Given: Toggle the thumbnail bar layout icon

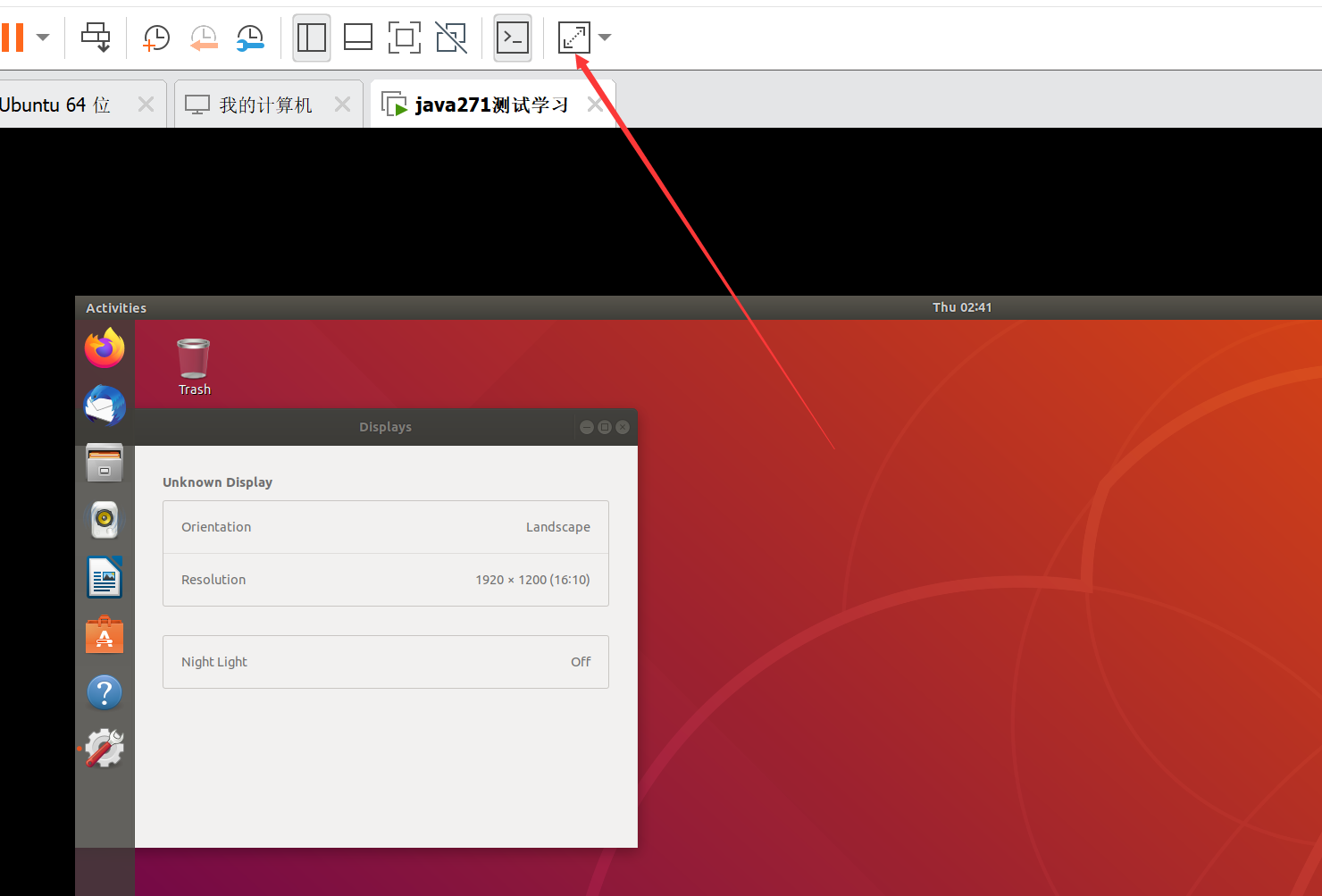Looking at the screenshot, I should (x=358, y=38).
